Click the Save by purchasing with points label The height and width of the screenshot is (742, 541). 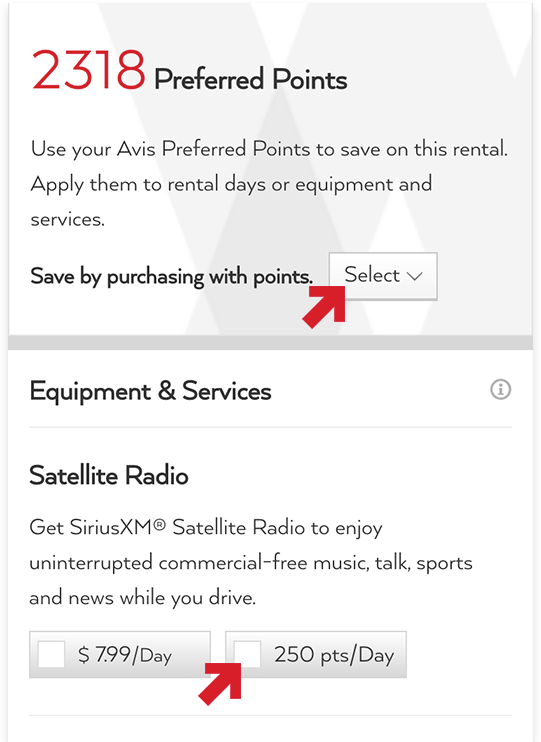171,277
